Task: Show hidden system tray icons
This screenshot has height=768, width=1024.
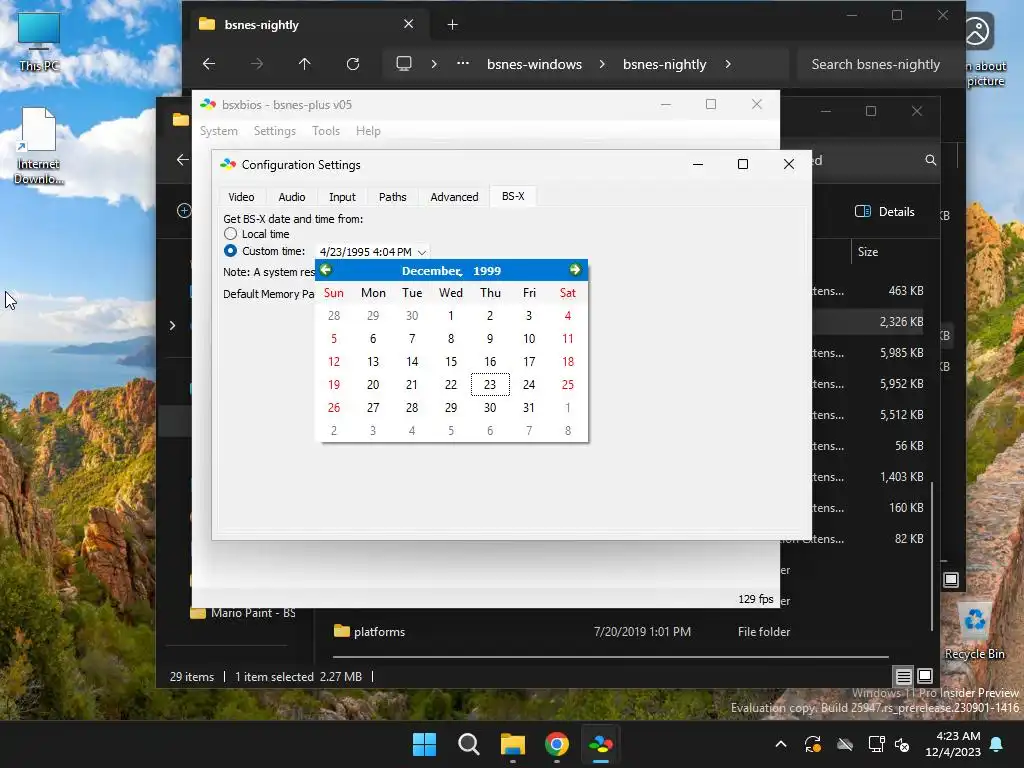Action: pyautogui.click(x=780, y=744)
